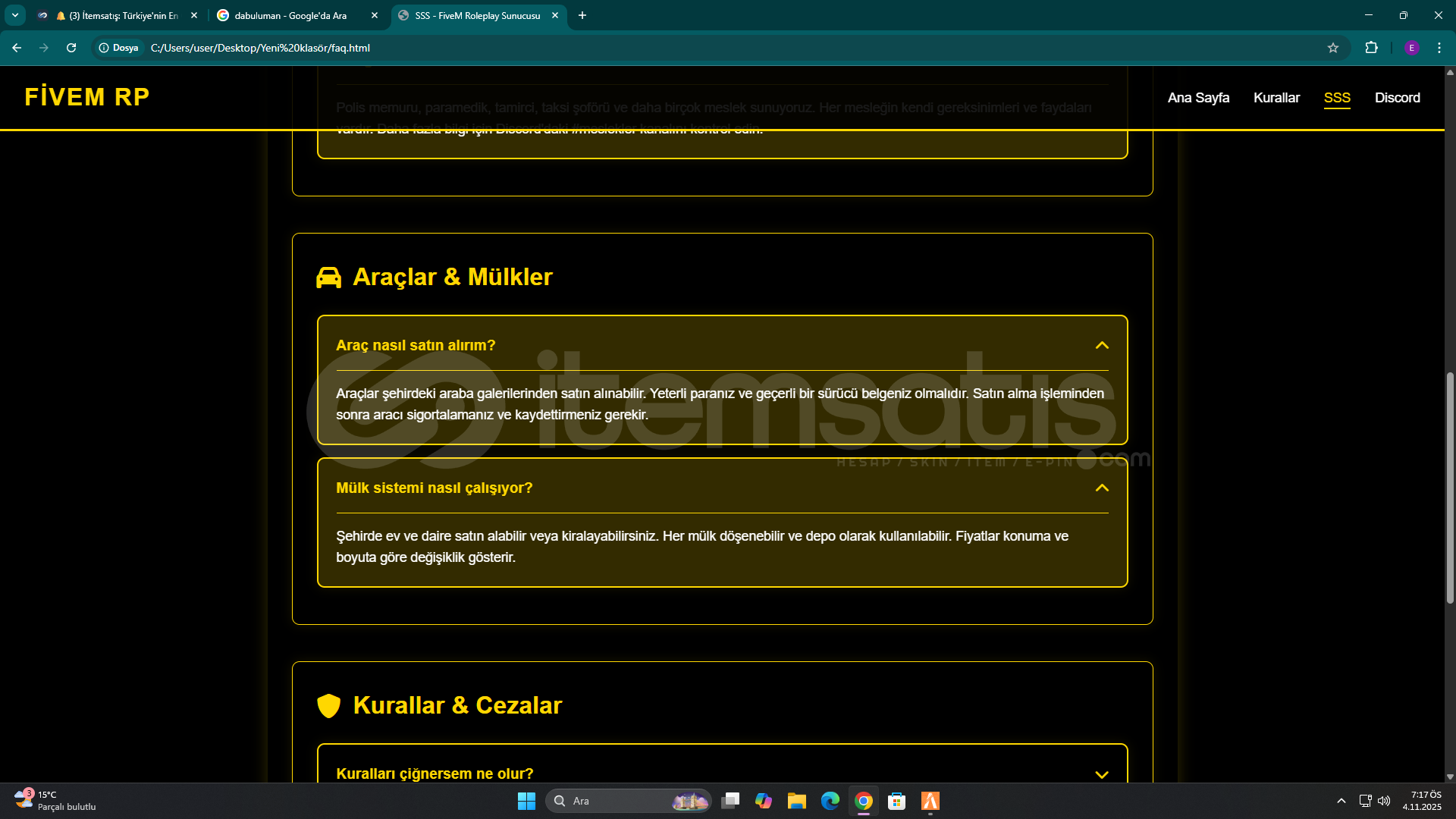Click the FİVEM RP site logo

click(x=87, y=97)
